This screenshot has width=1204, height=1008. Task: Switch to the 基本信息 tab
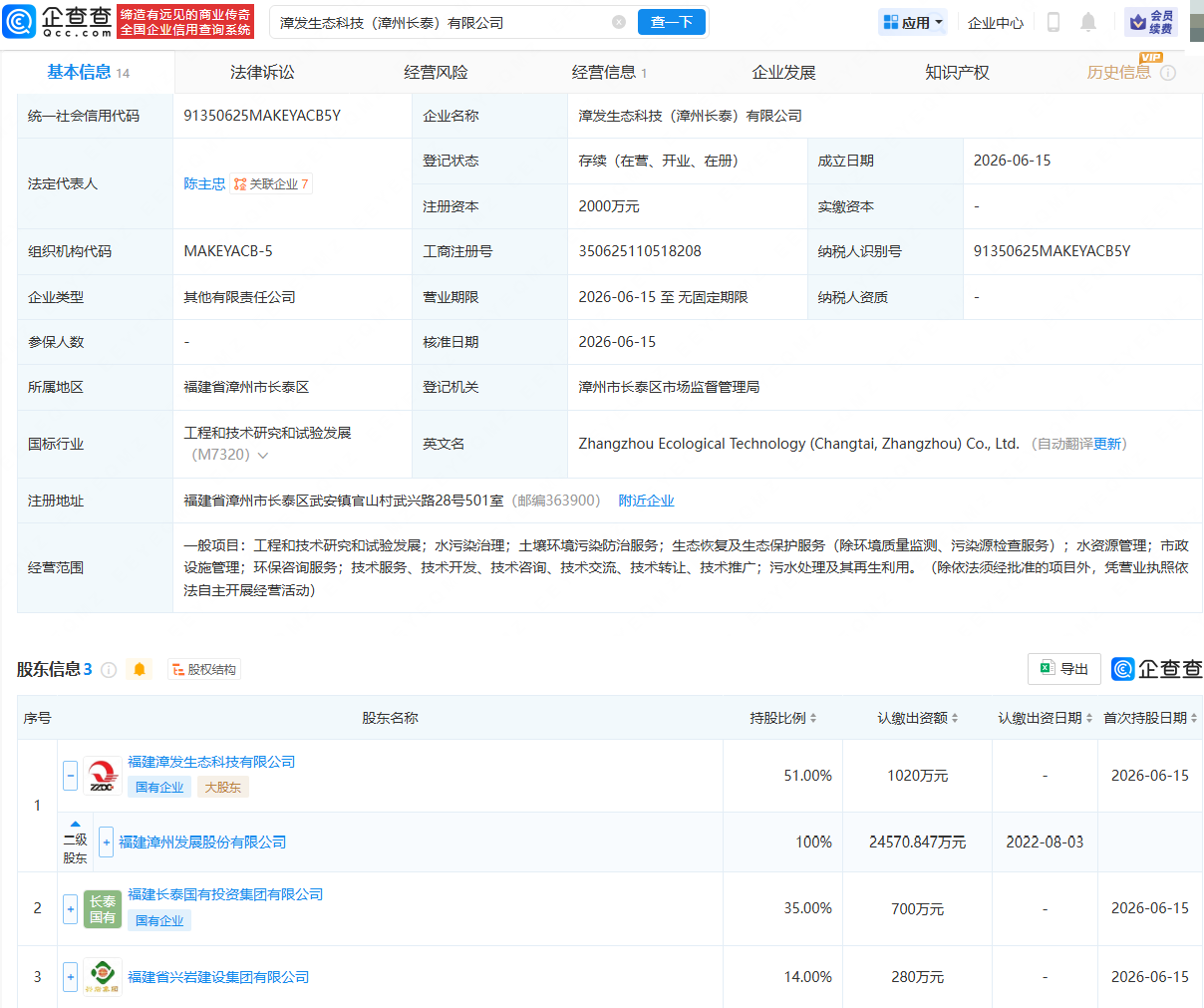pos(88,72)
